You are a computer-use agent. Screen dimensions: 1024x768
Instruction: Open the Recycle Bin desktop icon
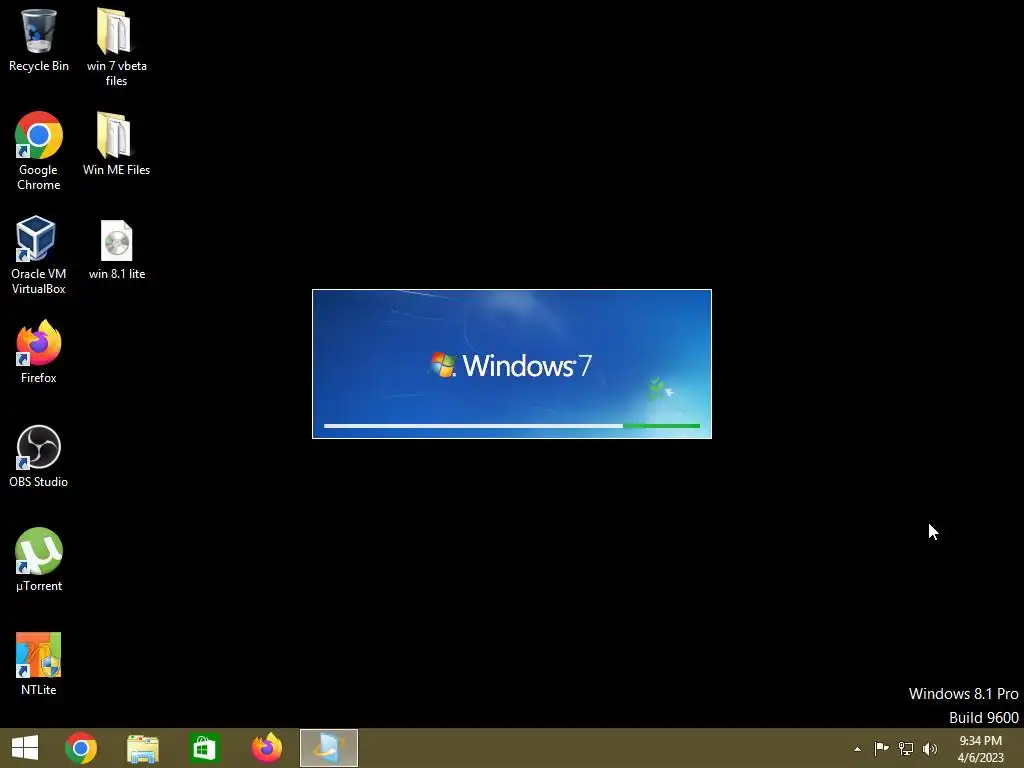[39, 39]
